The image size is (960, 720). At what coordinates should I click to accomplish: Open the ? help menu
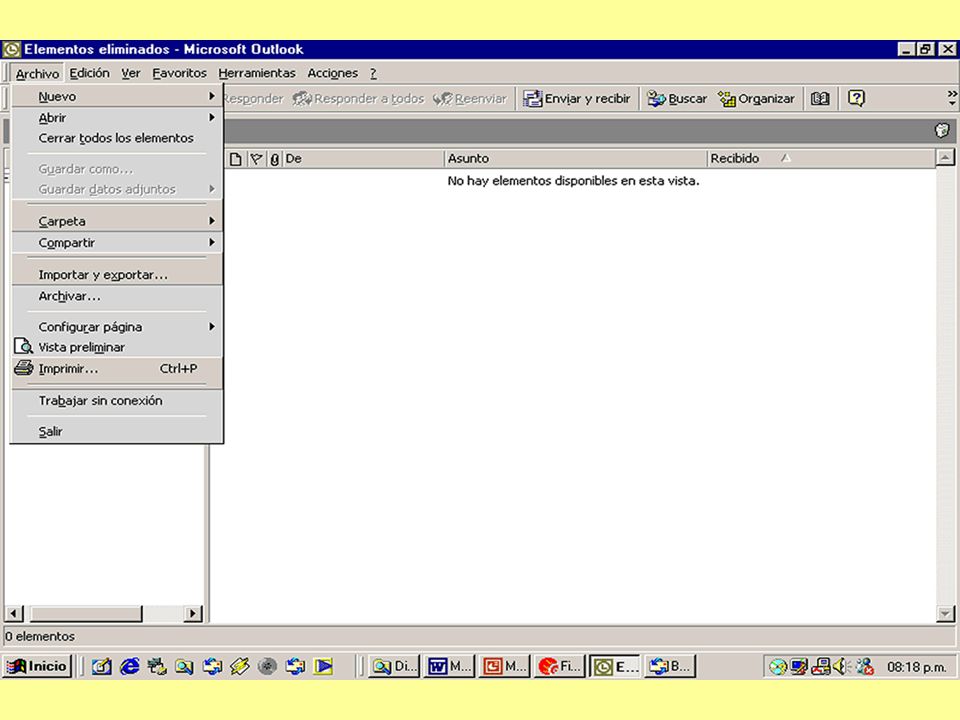click(373, 73)
